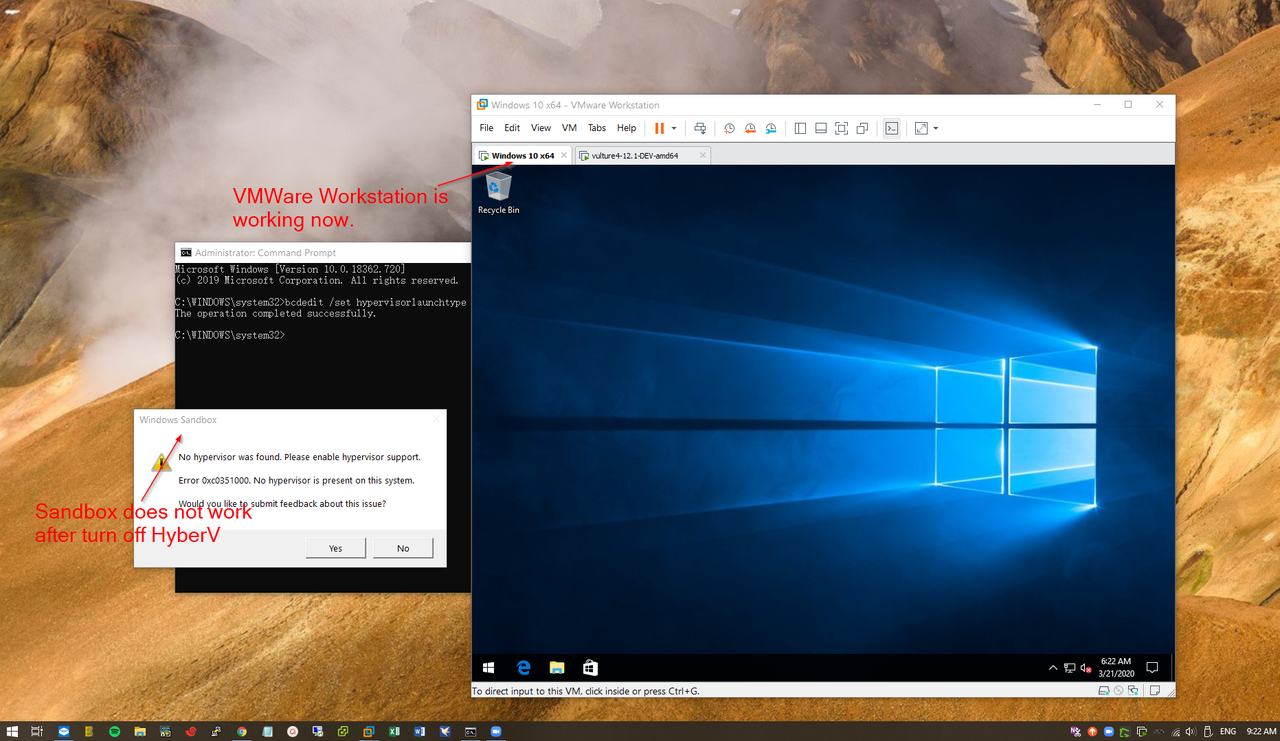This screenshot has height=741, width=1280.
Task: Click the host volume tray icon
Action: [x=1191, y=731]
